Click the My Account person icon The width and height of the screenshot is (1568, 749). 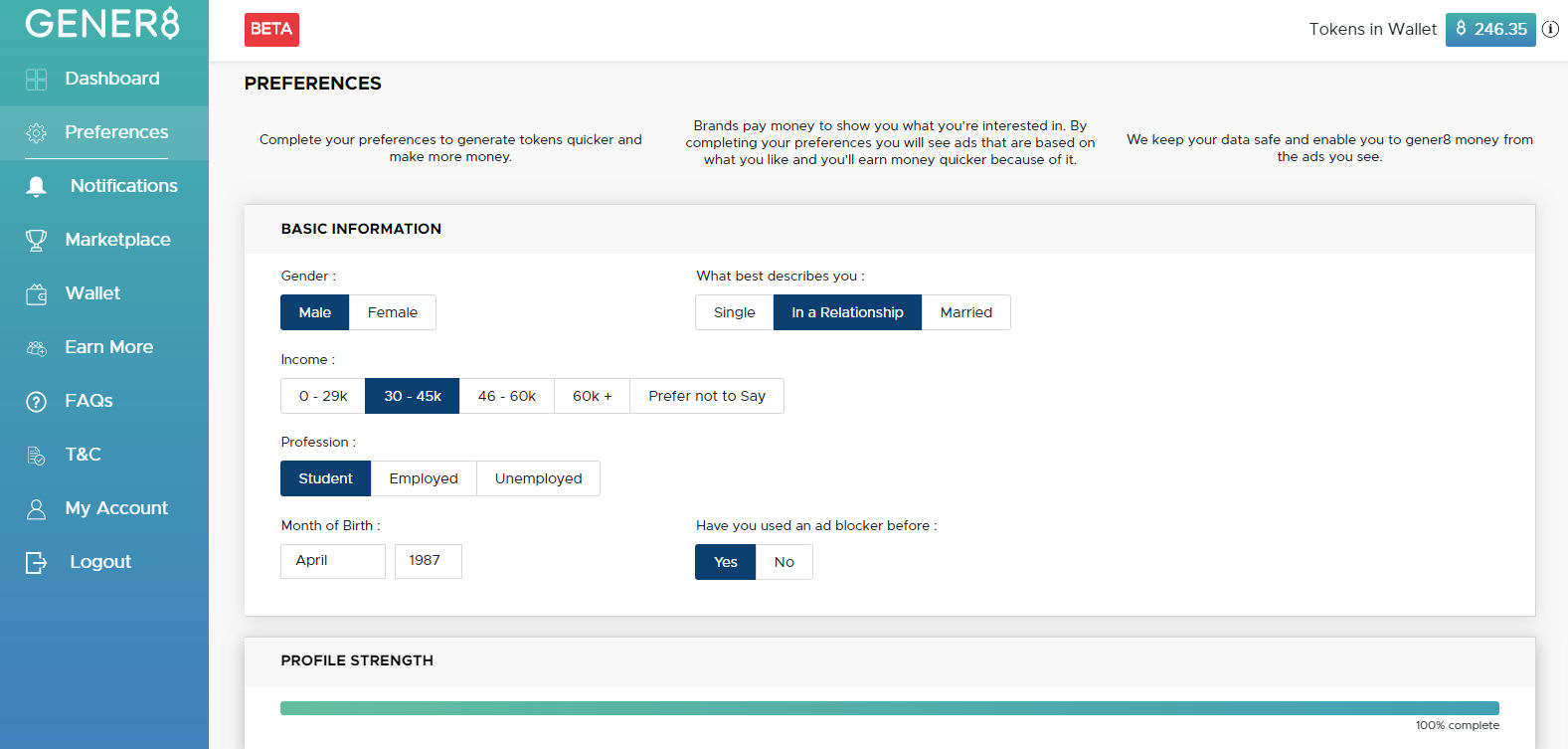tap(37, 509)
